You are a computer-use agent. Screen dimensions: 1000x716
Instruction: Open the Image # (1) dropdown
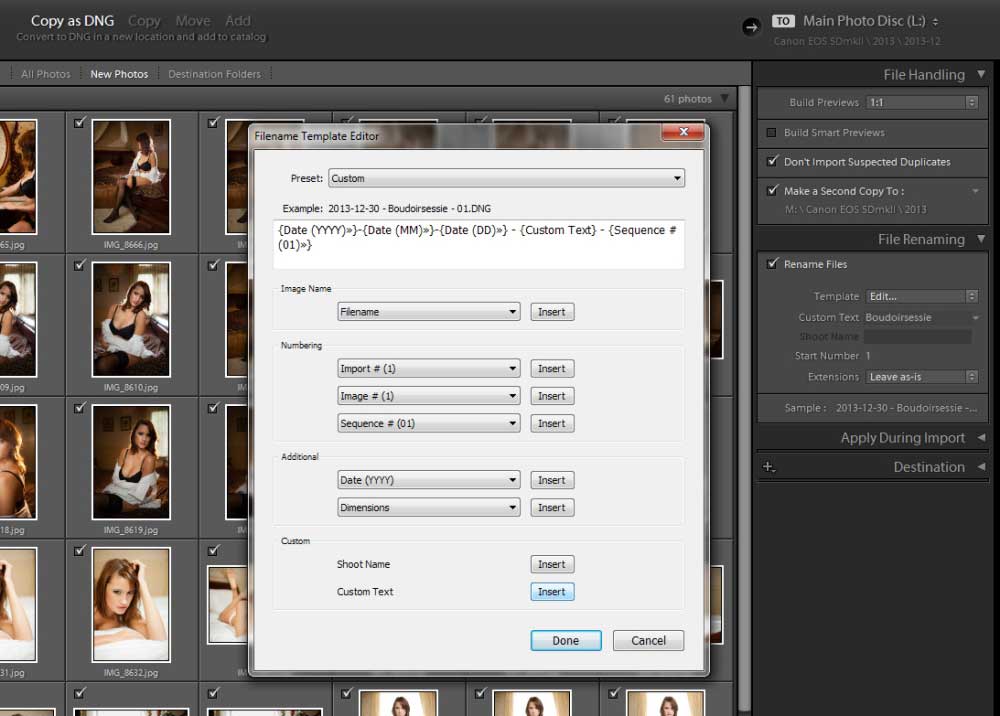pyautogui.click(x=429, y=396)
